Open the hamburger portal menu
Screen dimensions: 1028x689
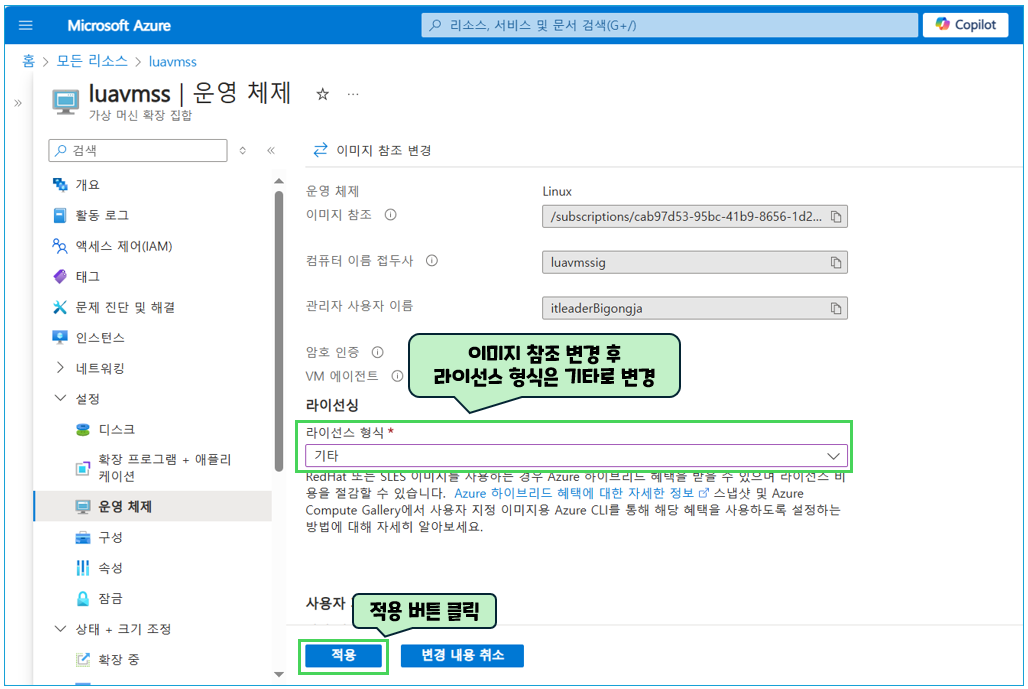[x=26, y=26]
